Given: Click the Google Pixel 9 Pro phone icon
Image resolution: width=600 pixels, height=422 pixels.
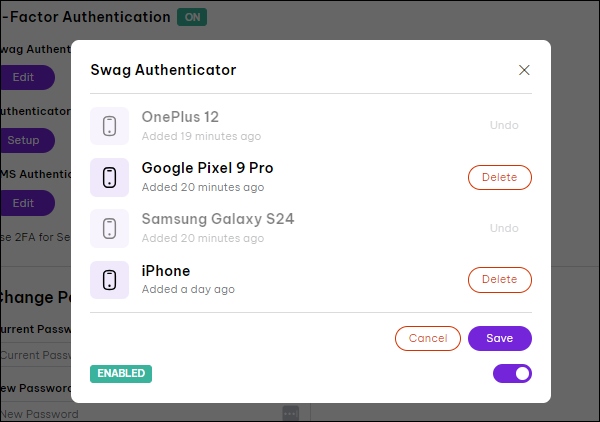Looking at the screenshot, I should click(109, 177).
